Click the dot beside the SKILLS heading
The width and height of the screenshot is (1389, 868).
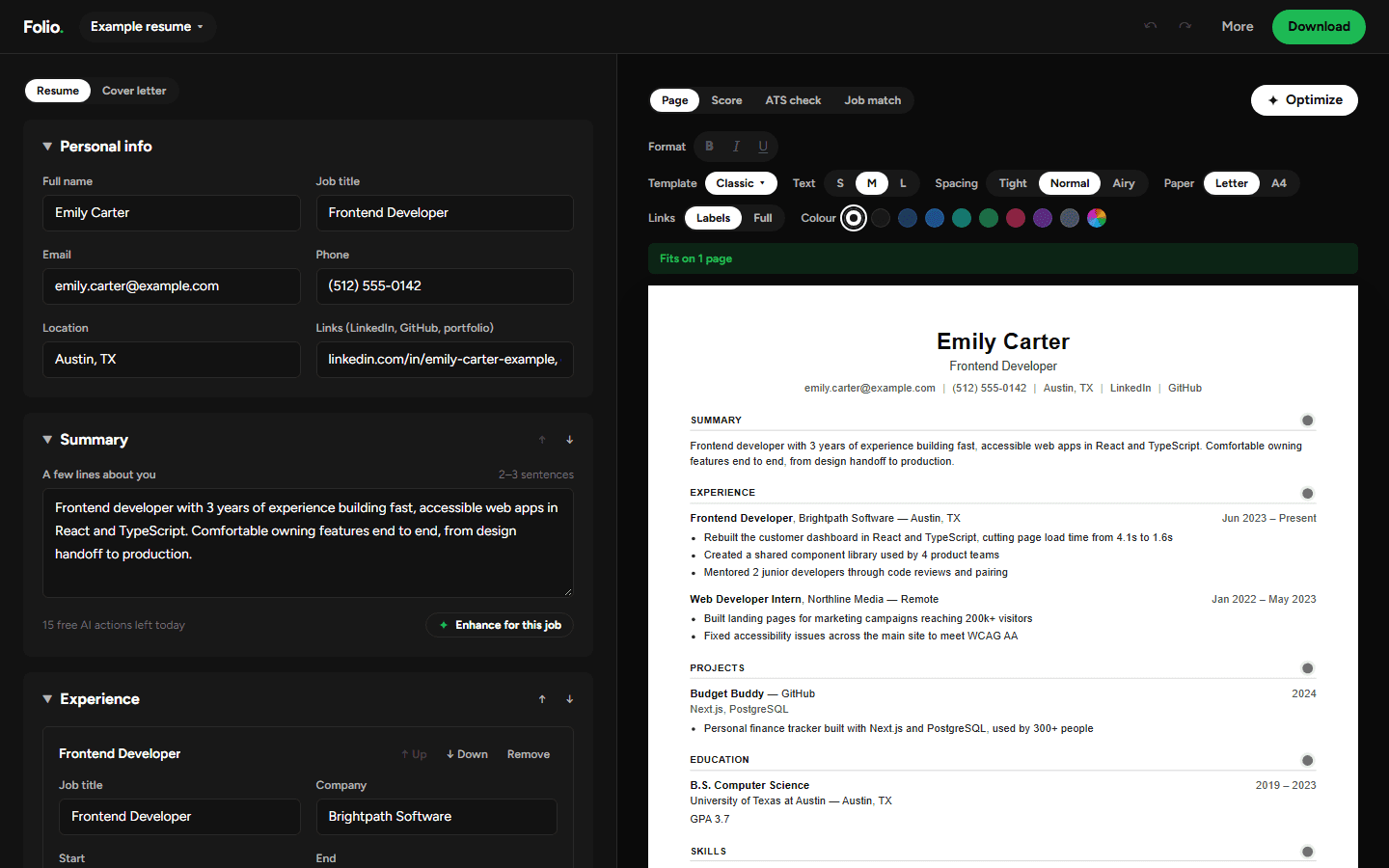[1308, 852]
